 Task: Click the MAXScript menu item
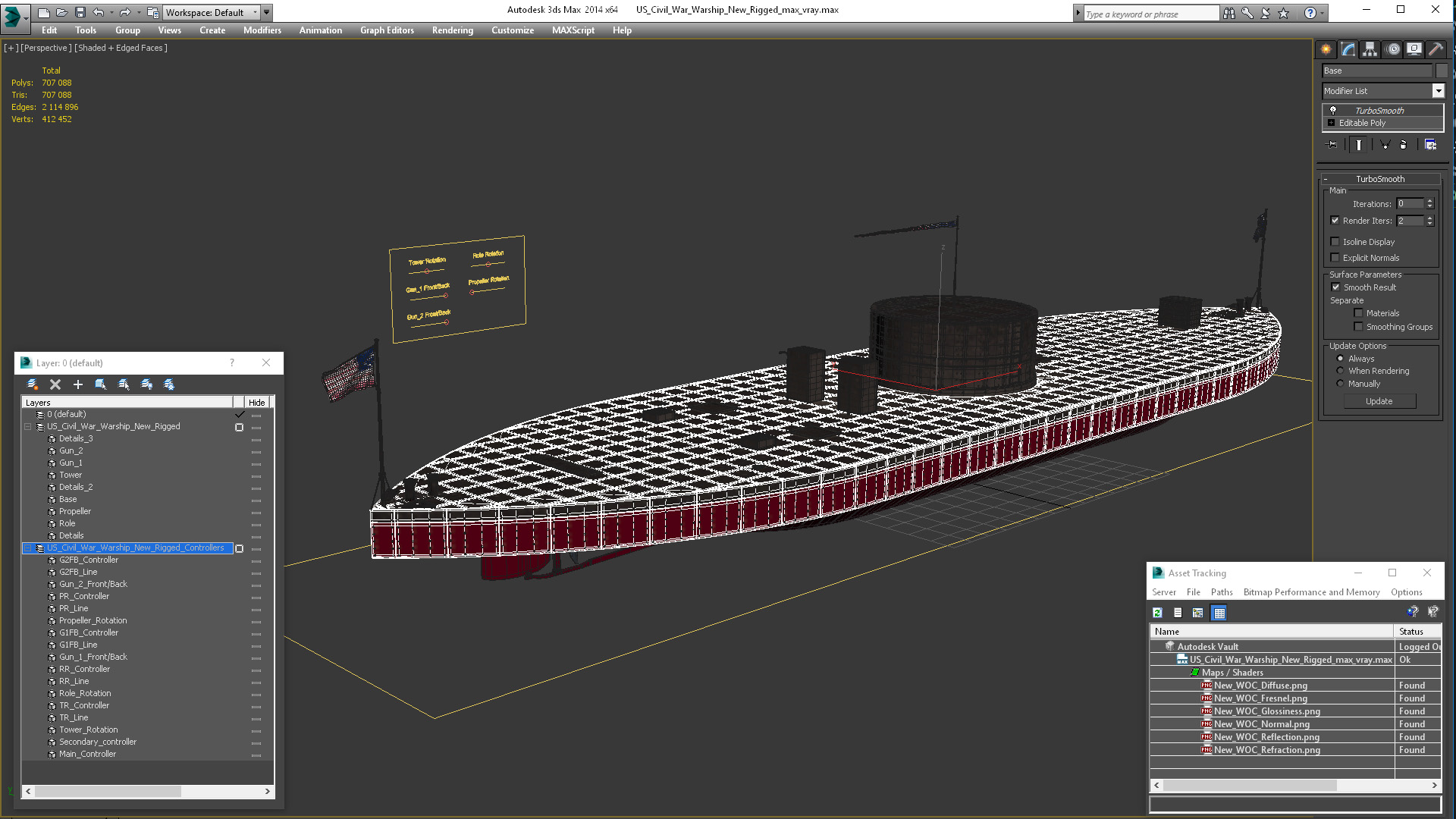tap(572, 30)
